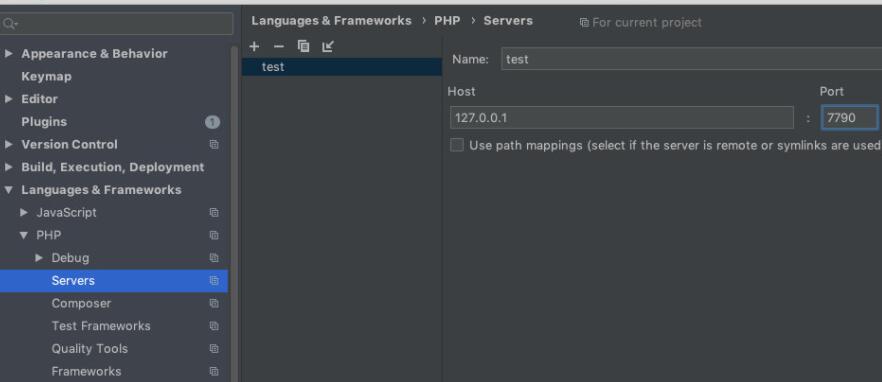This screenshot has width=882, height=382.
Task: Copy the selected server configuration
Action: pyautogui.click(x=303, y=46)
